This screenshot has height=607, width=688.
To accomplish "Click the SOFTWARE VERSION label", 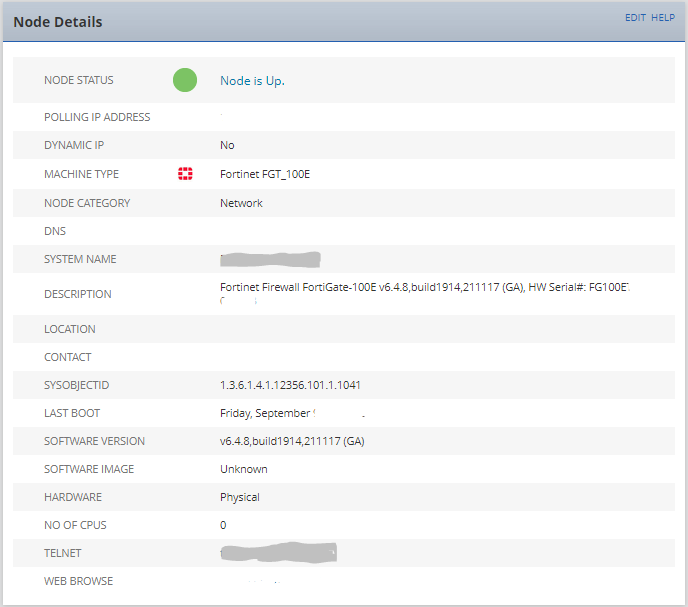I will pyautogui.click(x=94, y=441).
